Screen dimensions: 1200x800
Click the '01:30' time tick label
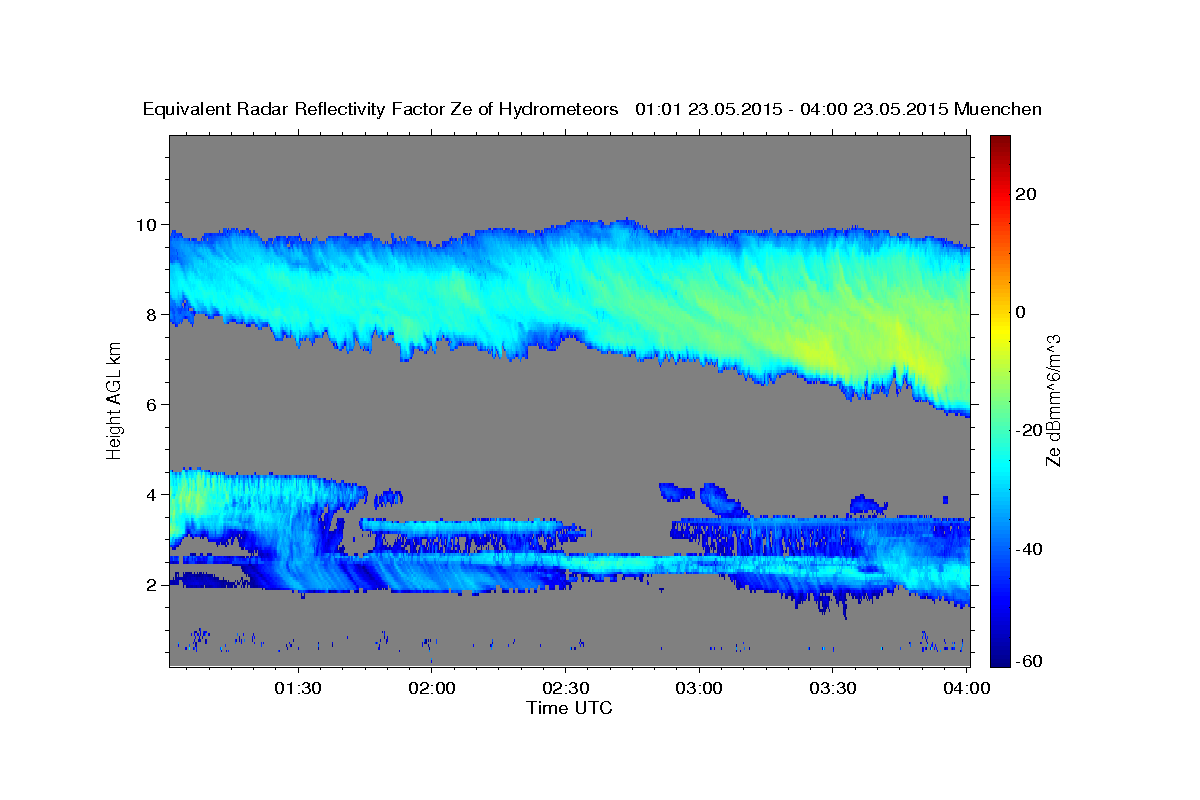click(298, 688)
